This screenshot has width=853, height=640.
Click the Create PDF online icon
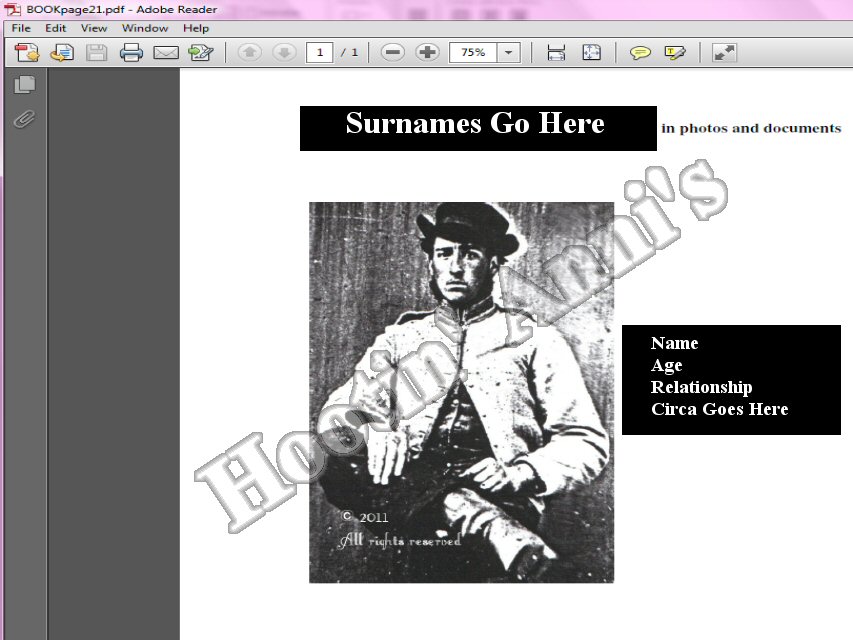pos(27,53)
